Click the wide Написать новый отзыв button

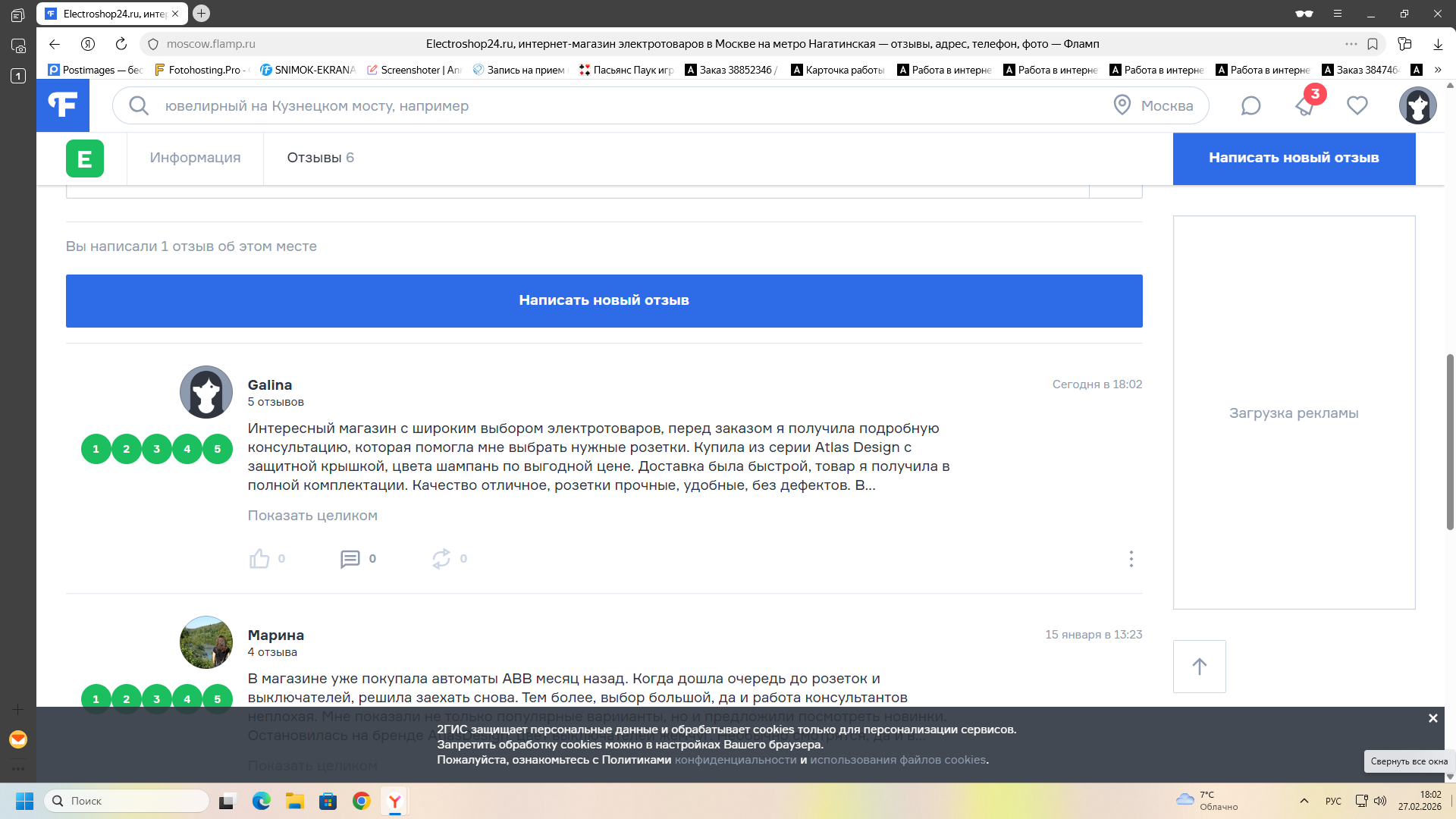pyautogui.click(x=604, y=301)
